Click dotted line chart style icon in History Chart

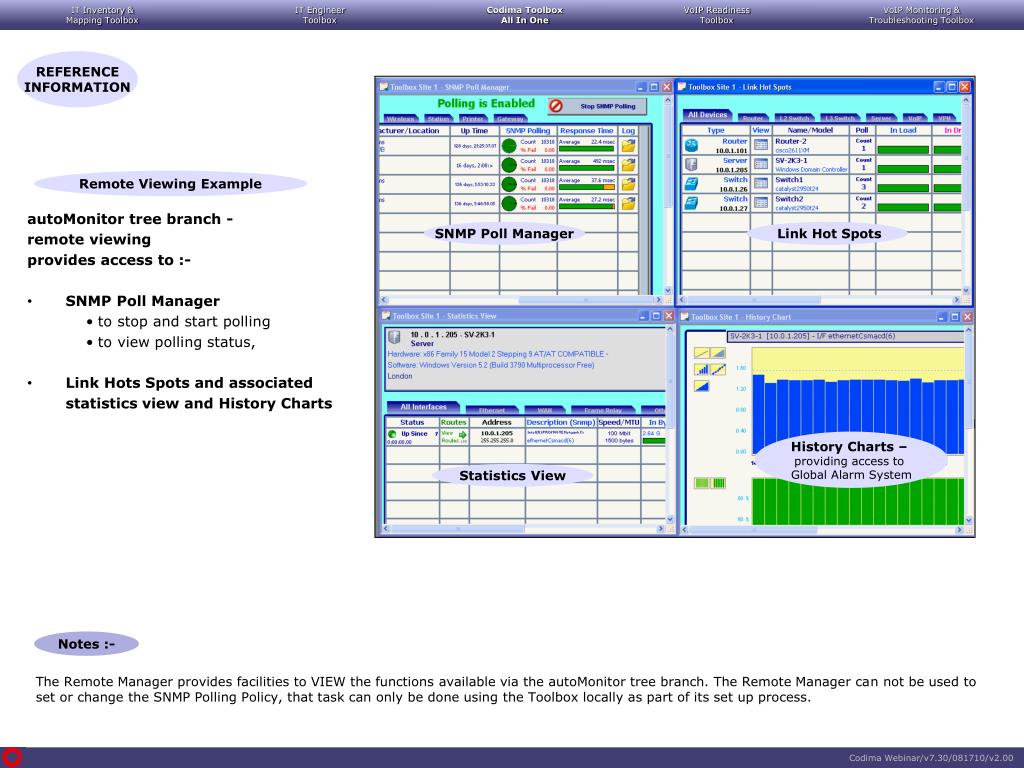pos(718,370)
